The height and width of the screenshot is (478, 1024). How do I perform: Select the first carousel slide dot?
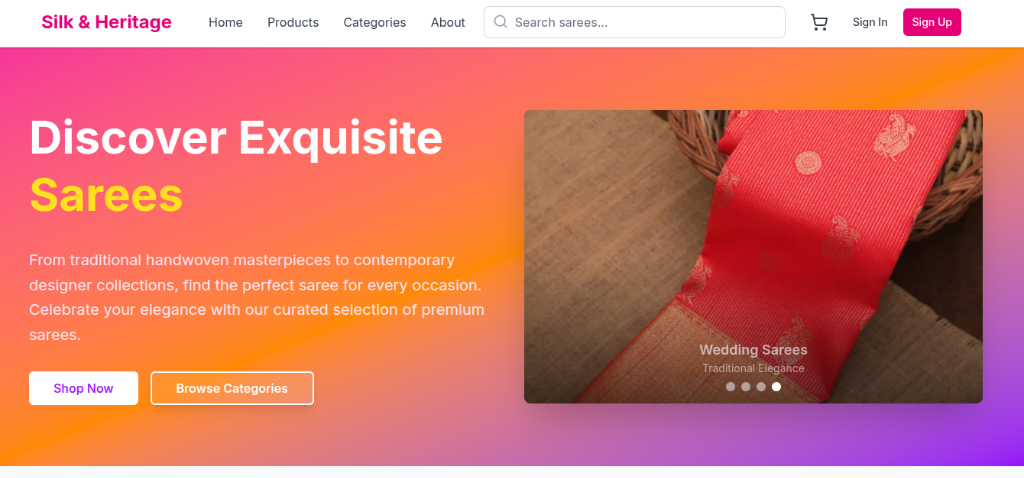[x=730, y=387]
